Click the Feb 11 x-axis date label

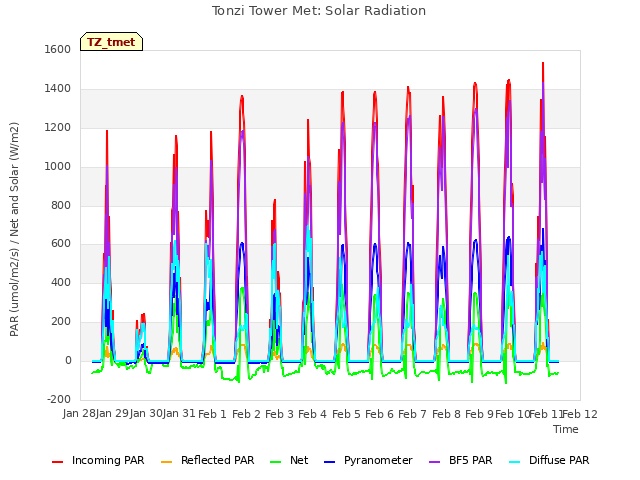pos(546,414)
